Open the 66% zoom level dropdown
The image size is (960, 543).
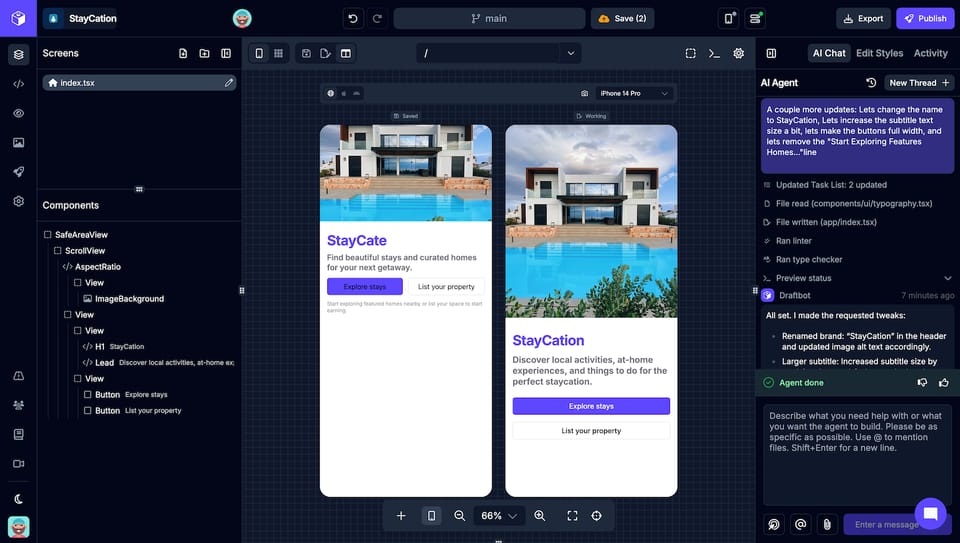[x=498, y=516]
